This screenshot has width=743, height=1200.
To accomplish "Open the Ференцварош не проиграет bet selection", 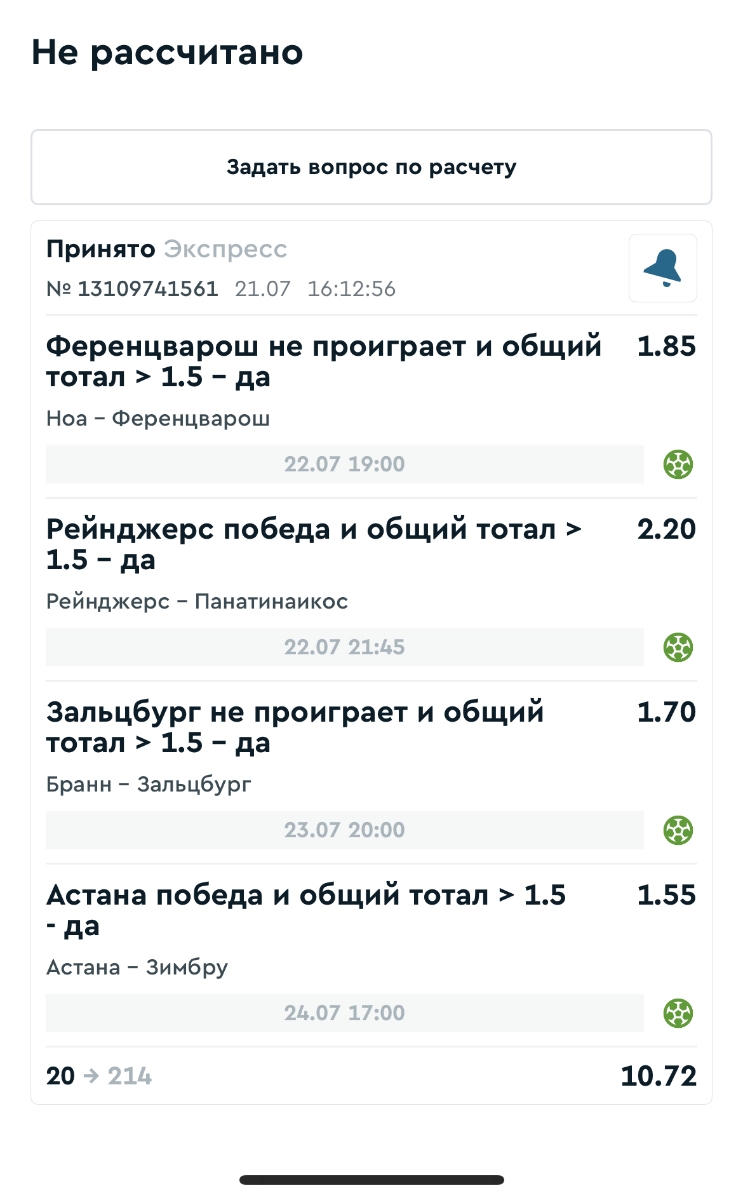I will 324,362.
